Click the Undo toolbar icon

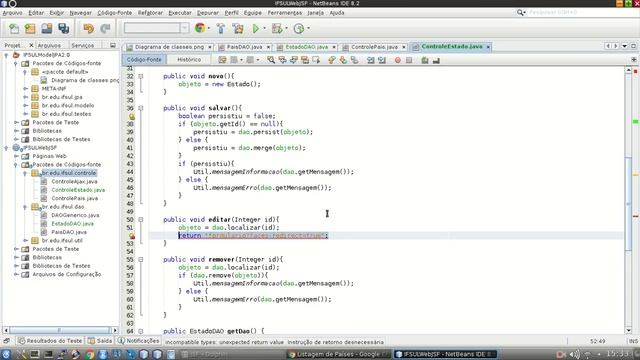(x=89, y=29)
